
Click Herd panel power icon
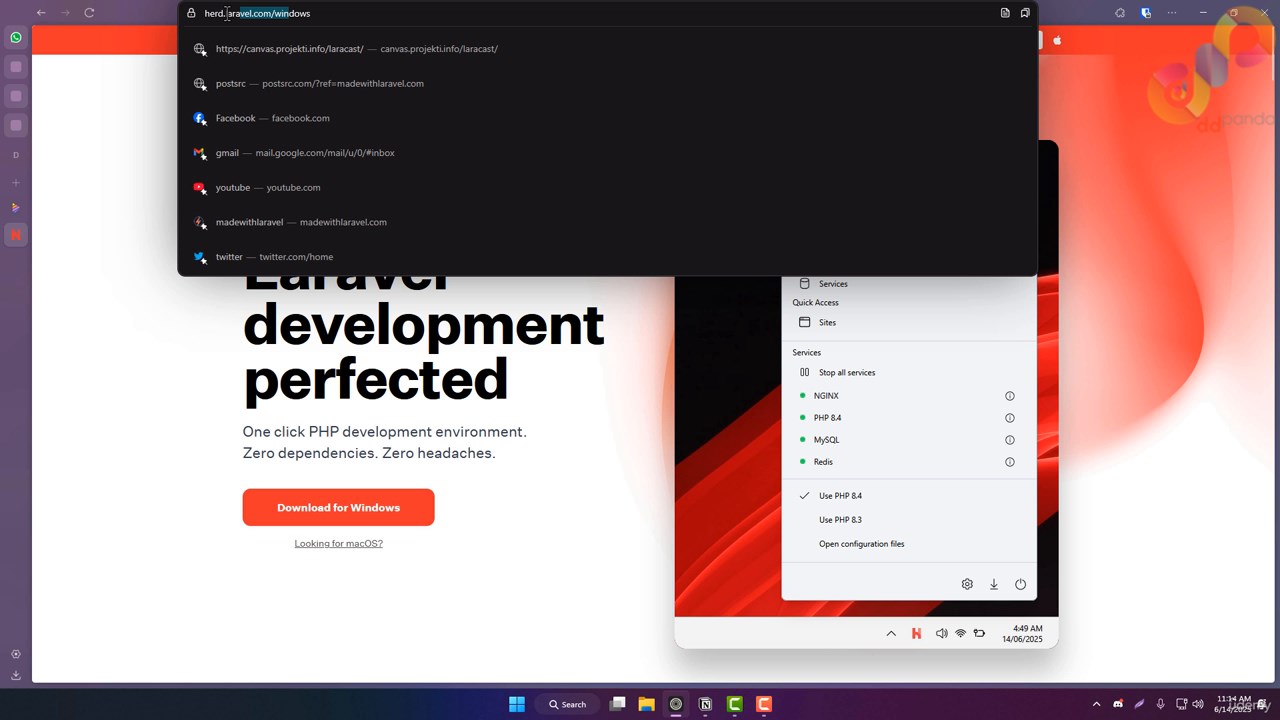(1020, 584)
